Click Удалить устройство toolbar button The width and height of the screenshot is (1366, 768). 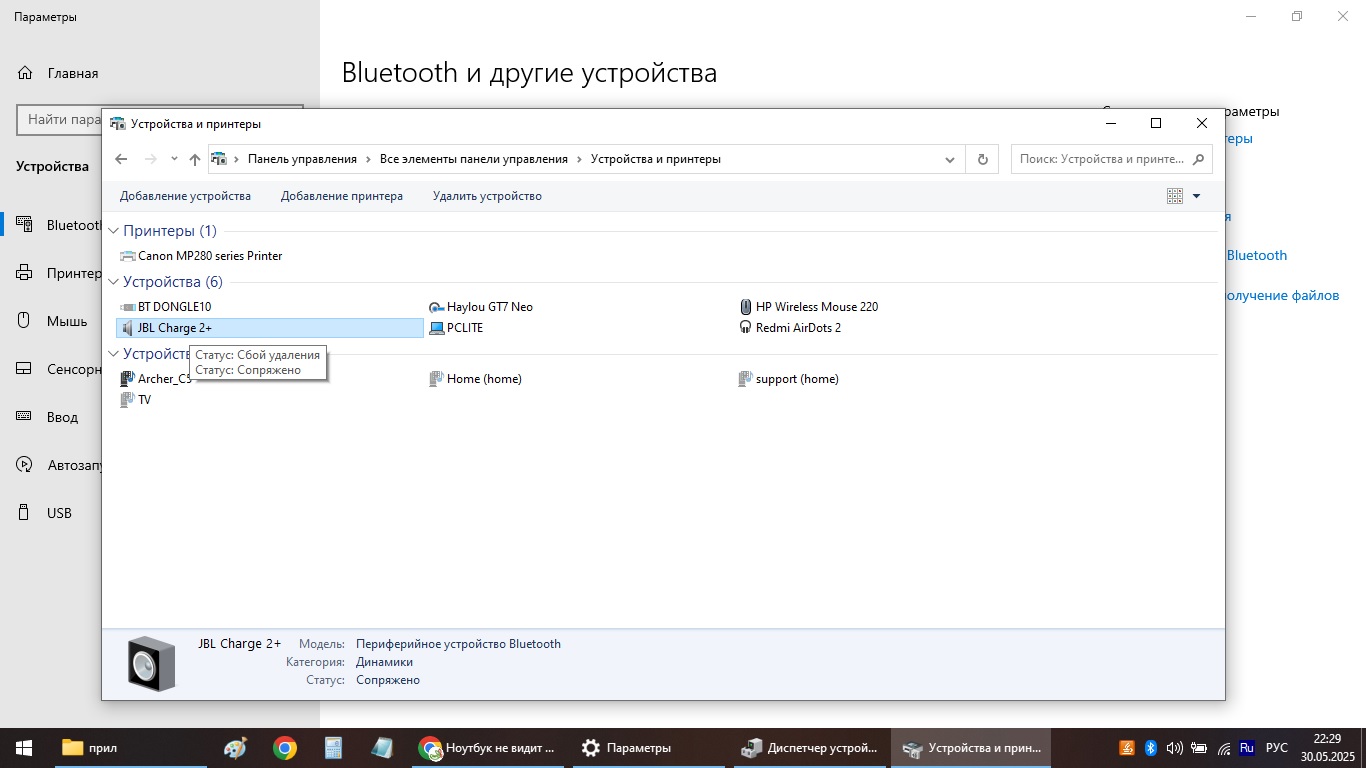click(487, 196)
